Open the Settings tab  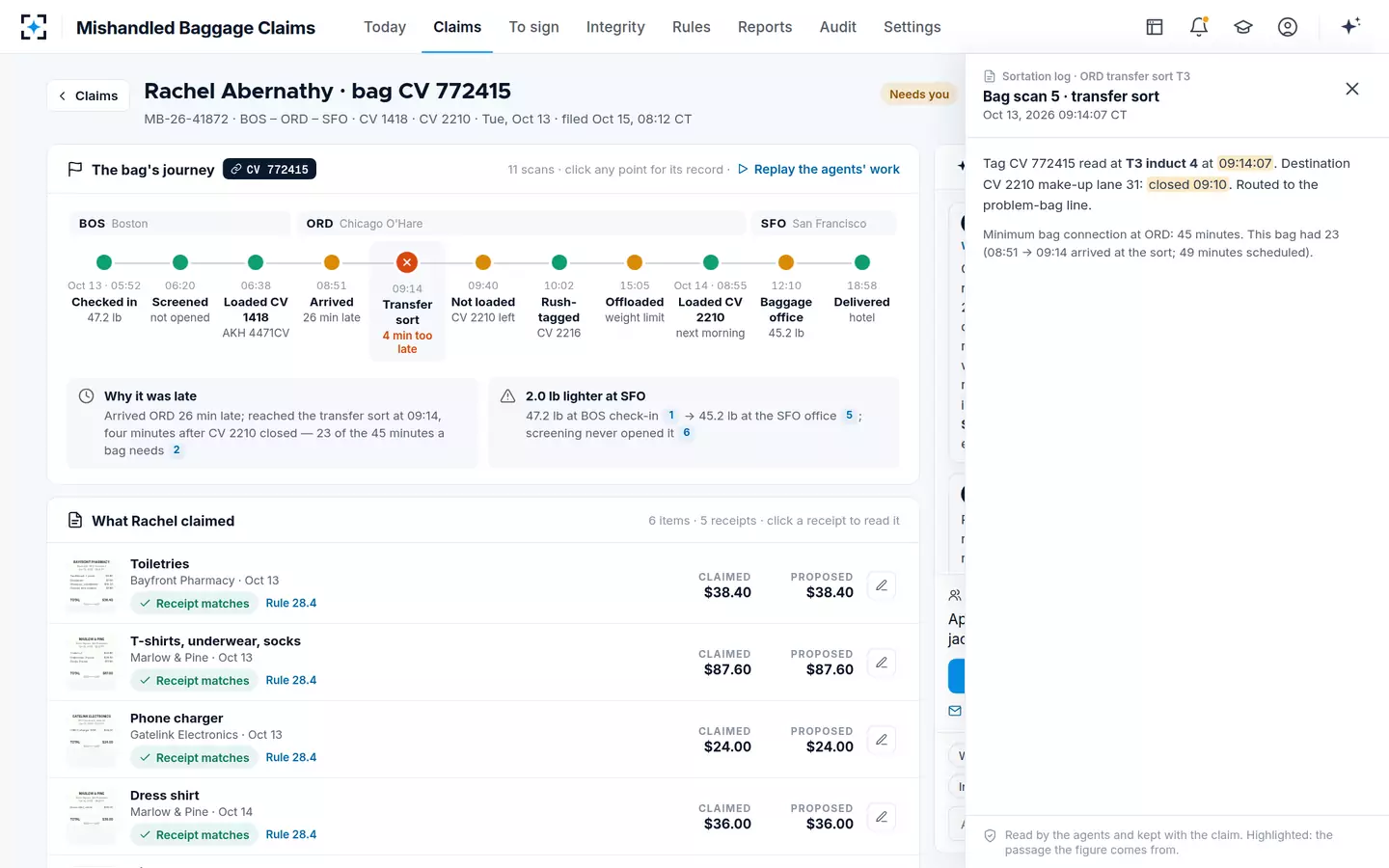[x=912, y=27]
